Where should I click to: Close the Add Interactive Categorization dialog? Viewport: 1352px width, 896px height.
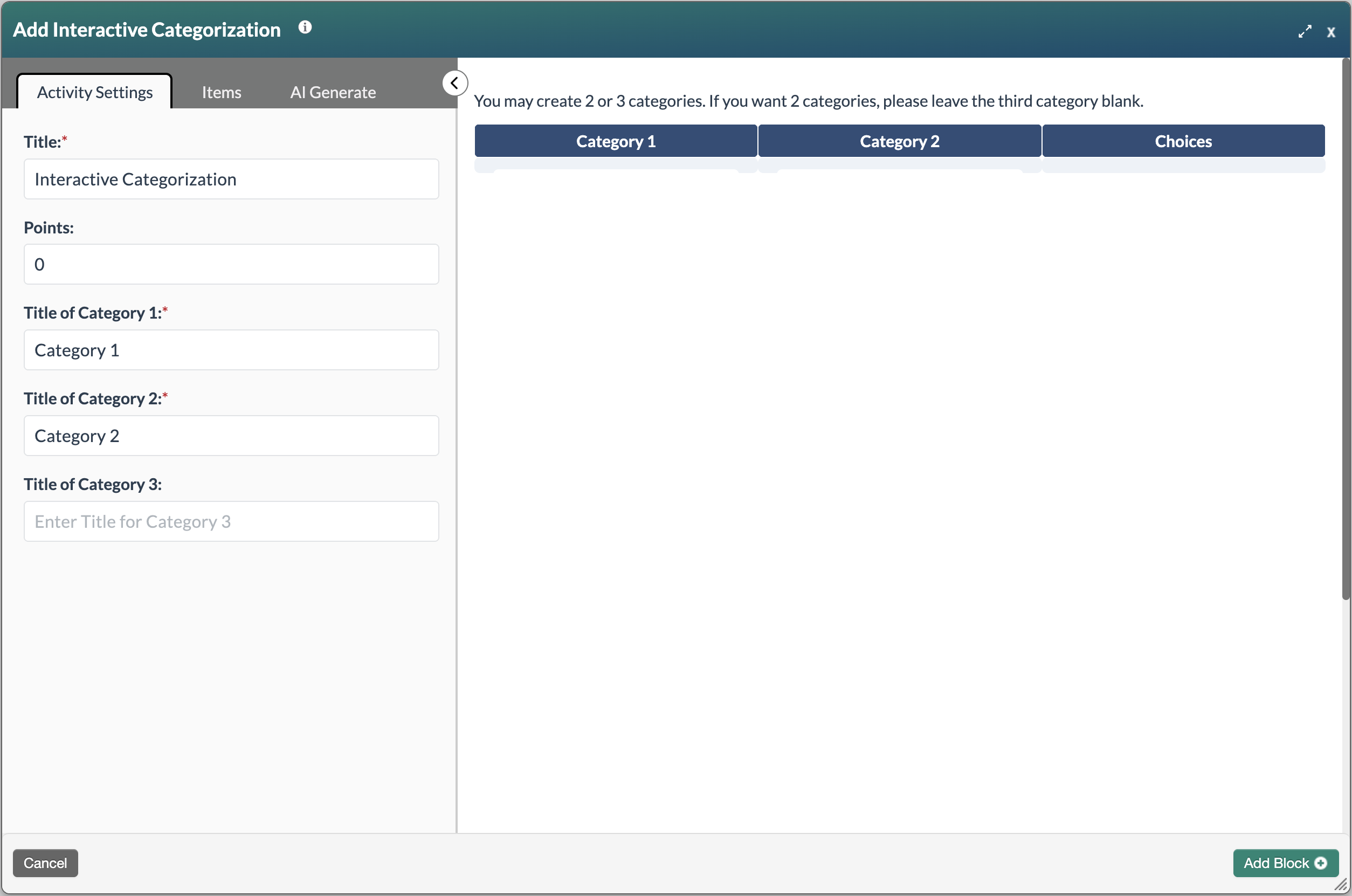[x=1332, y=32]
